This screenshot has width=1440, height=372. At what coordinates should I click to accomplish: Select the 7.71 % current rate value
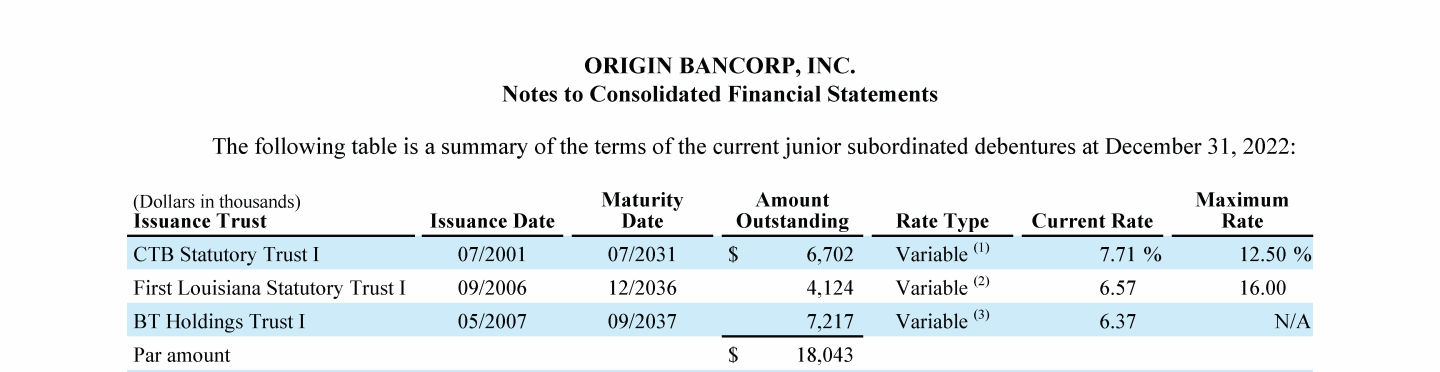(x=1130, y=254)
